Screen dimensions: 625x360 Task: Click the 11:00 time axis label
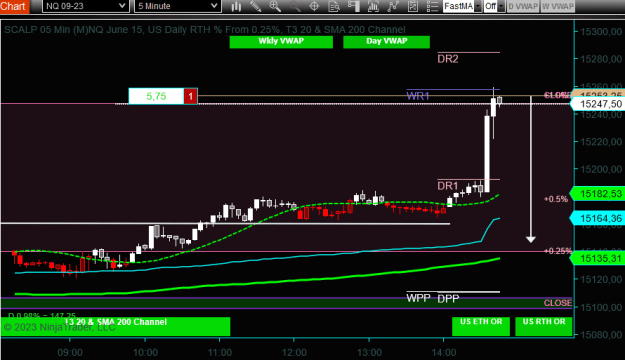tap(220, 352)
